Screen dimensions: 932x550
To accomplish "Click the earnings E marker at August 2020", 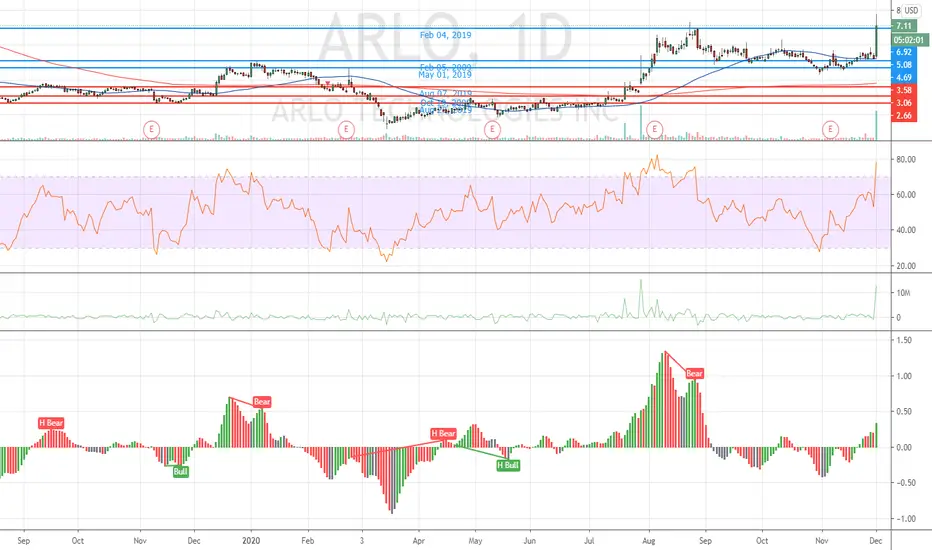I will (654, 129).
